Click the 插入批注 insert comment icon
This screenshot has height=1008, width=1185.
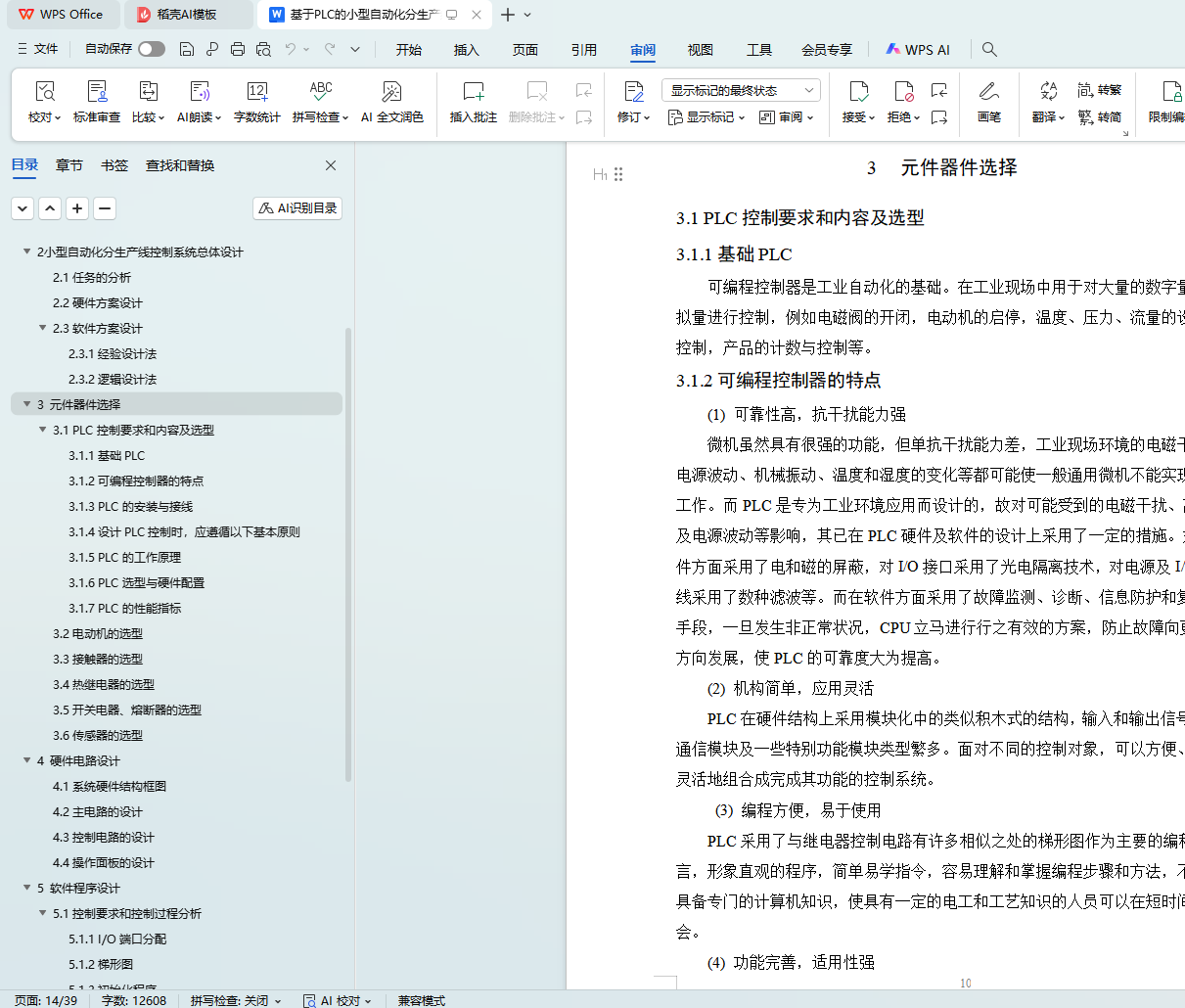(474, 92)
